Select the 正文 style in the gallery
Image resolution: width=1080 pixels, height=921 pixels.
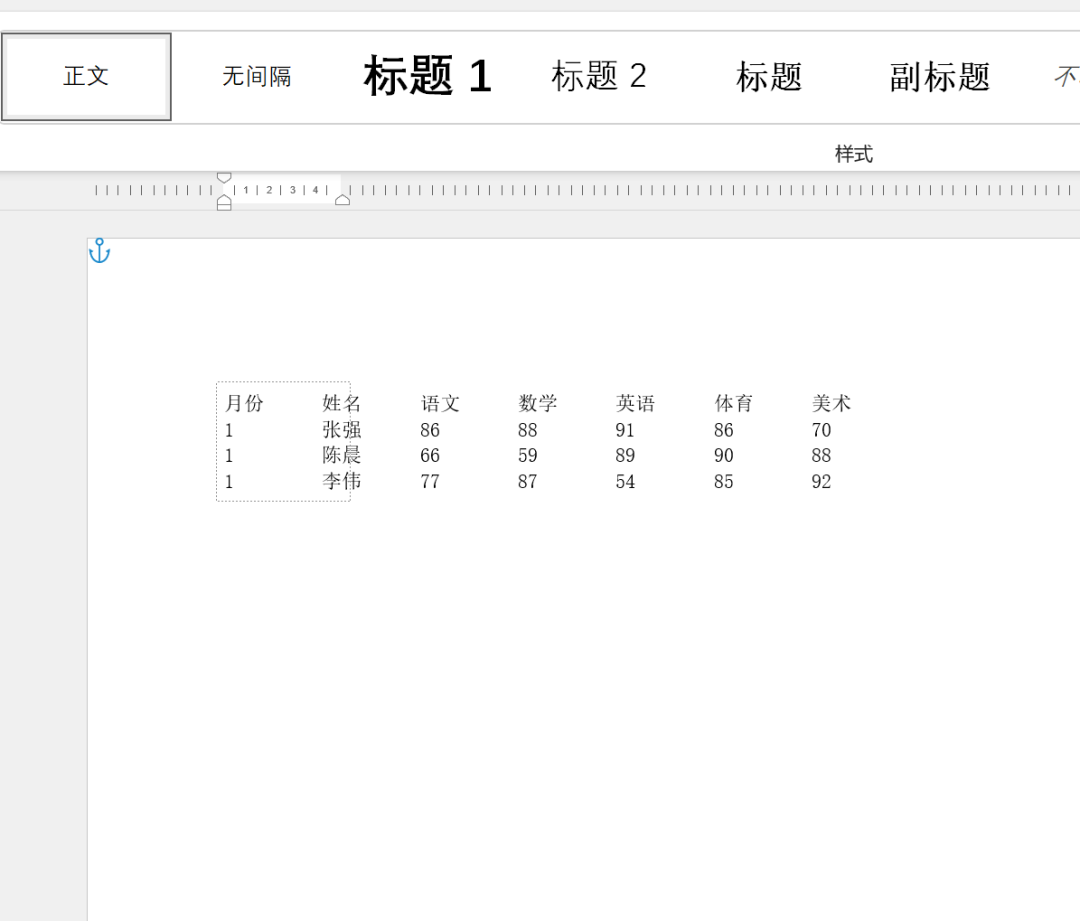pyautogui.click(x=85, y=77)
